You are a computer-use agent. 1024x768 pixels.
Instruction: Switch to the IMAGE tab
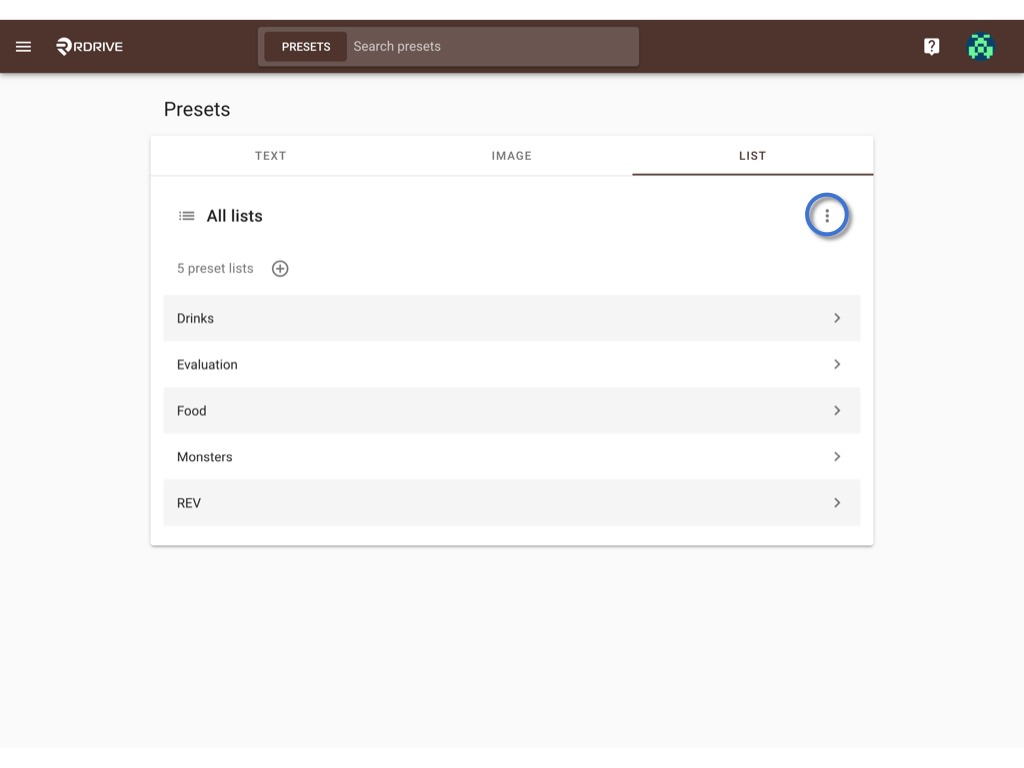pos(511,155)
